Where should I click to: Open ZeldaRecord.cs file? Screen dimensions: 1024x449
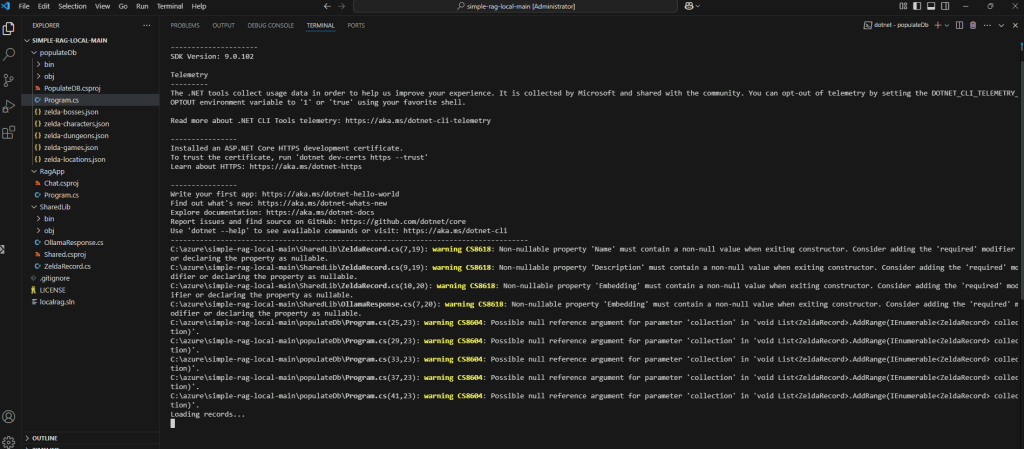[x=89, y=266]
